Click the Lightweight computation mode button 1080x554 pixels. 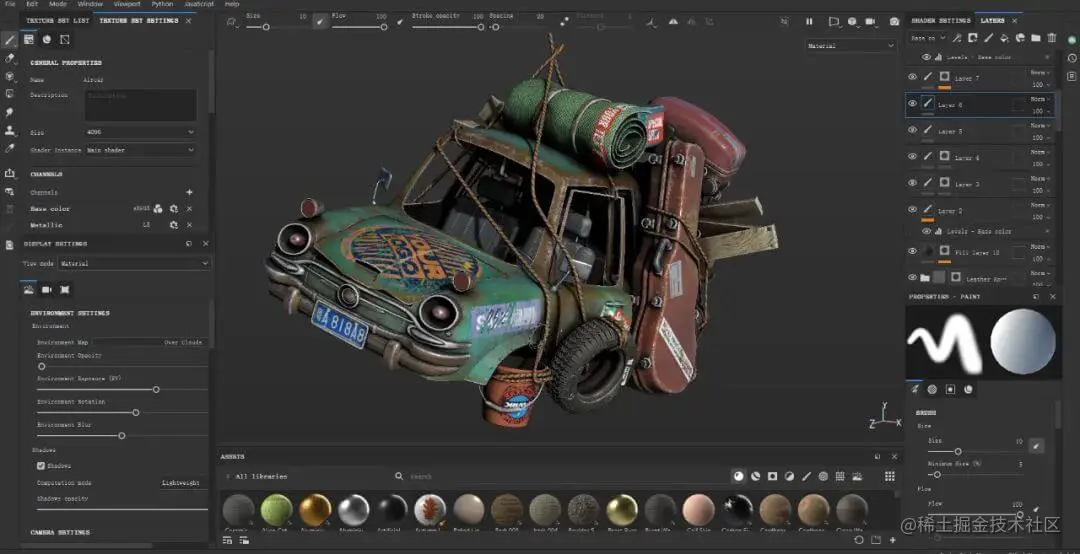coord(181,482)
